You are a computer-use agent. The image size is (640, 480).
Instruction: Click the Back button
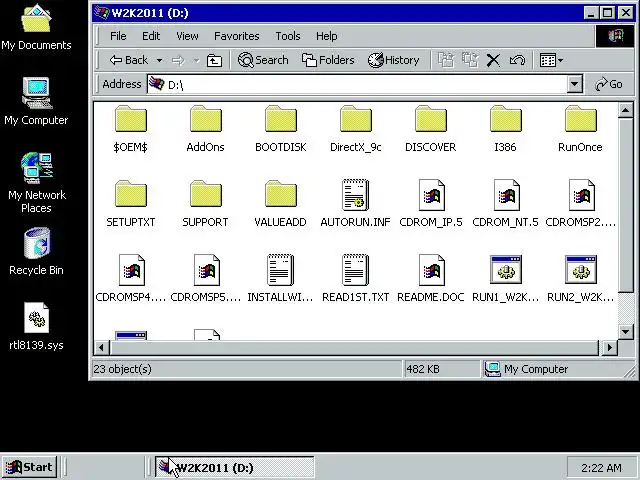(129, 60)
